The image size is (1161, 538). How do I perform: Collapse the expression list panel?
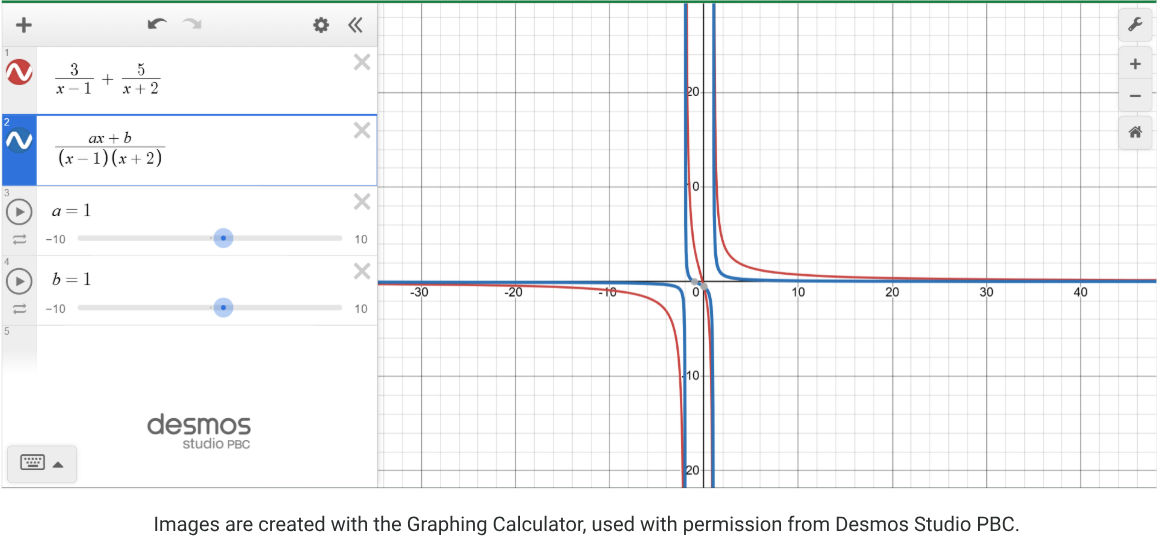(x=355, y=25)
